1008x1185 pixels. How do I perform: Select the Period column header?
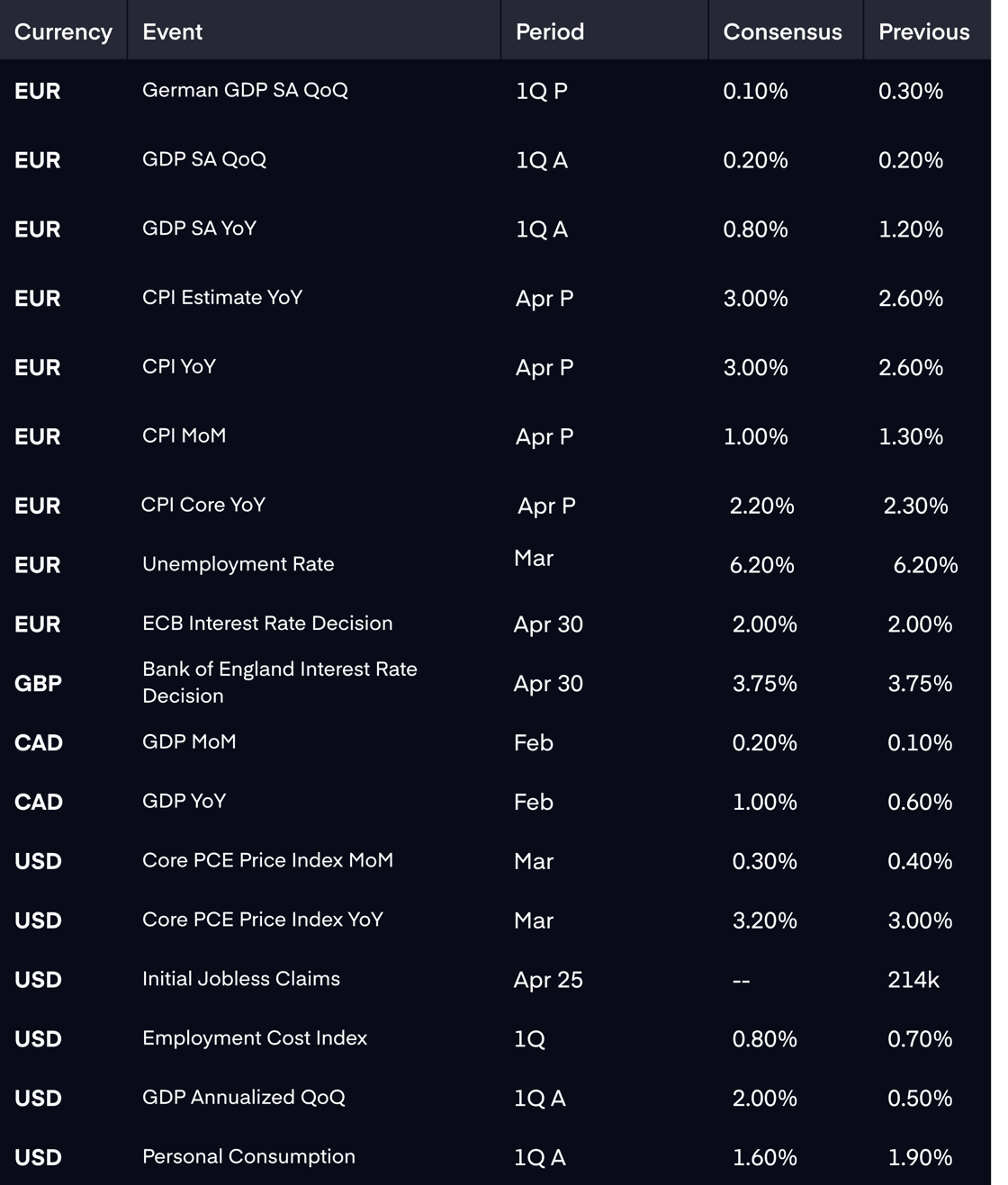[x=550, y=31]
